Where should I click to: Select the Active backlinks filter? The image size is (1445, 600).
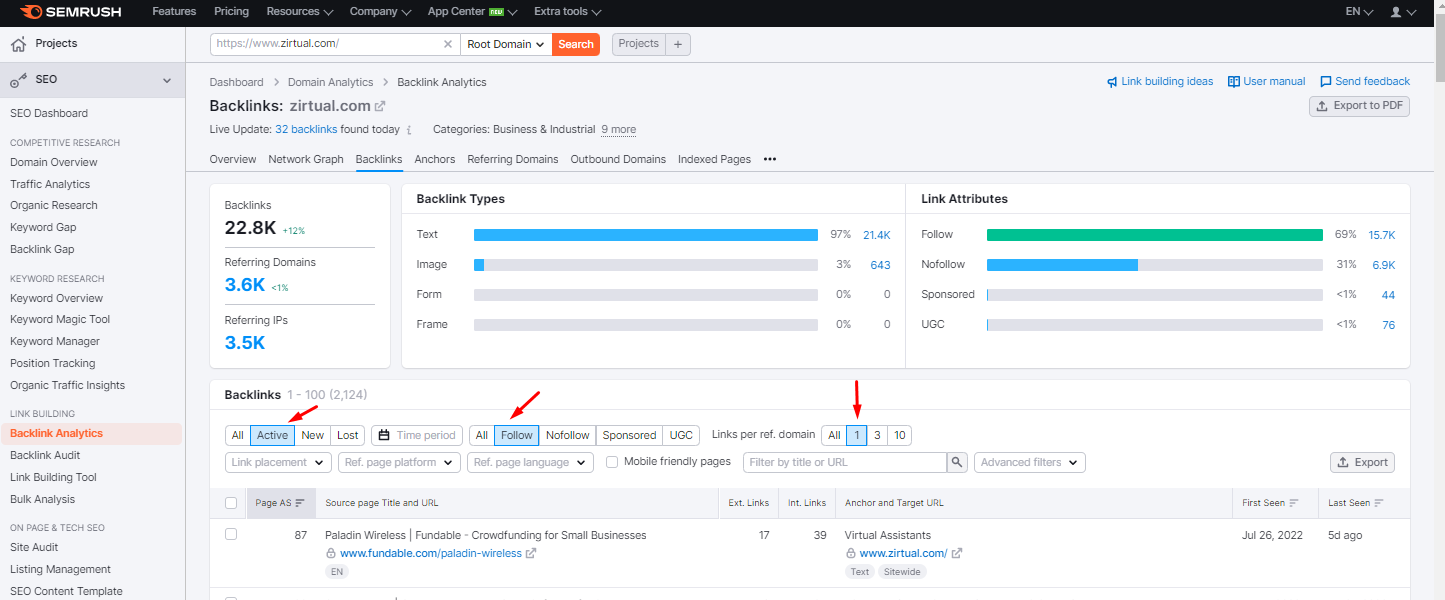[x=272, y=435]
